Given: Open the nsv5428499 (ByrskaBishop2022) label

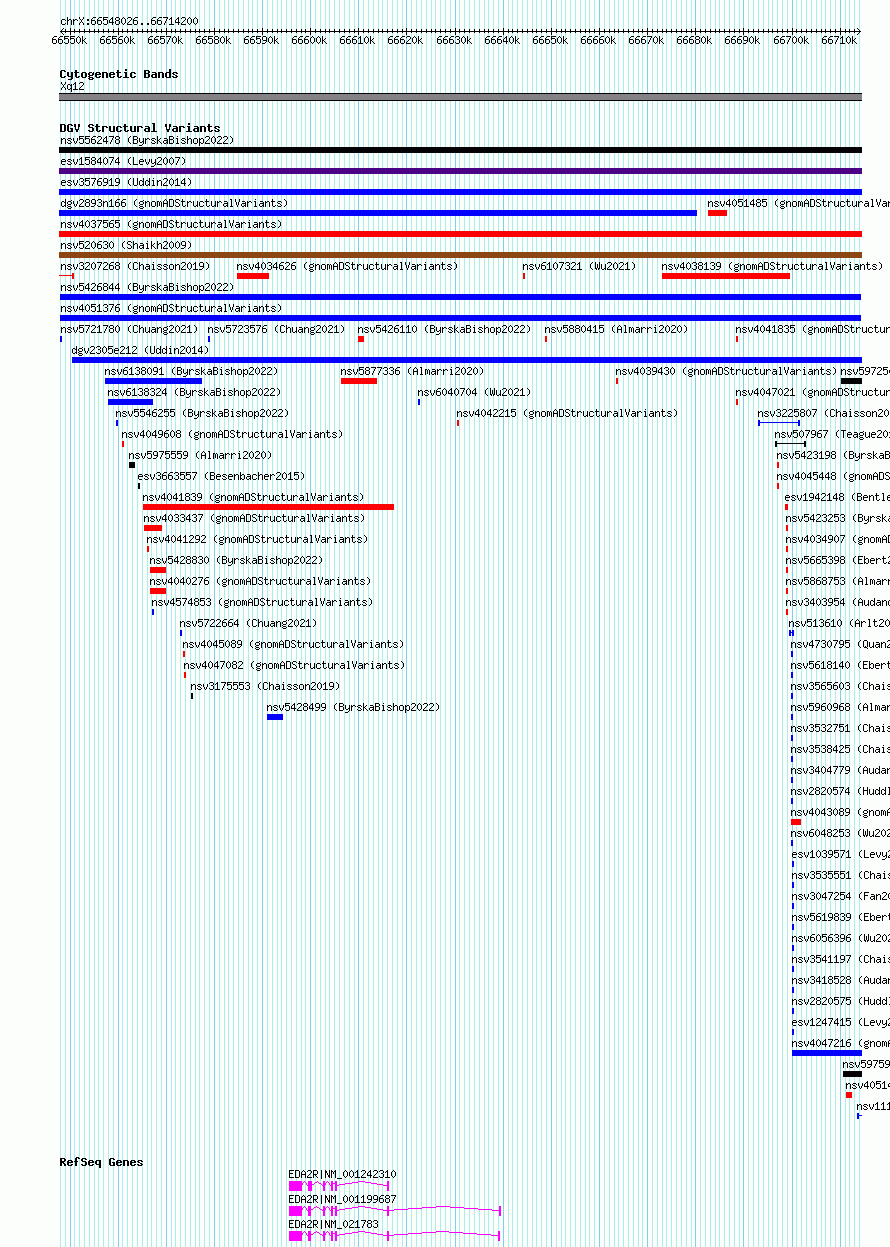Looking at the screenshot, I should [x=353, y=707].
